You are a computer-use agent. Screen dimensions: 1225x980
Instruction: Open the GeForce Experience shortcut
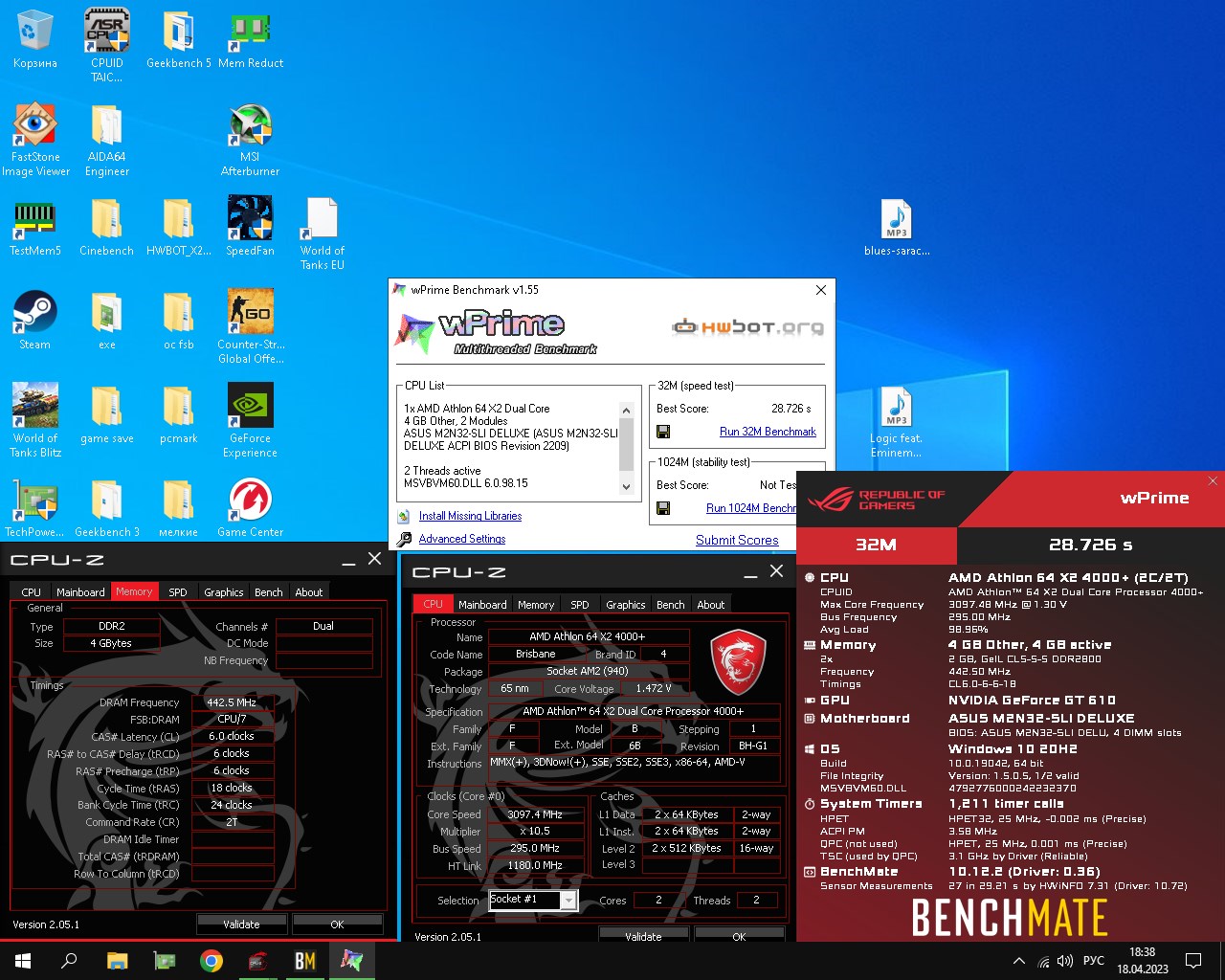(x=251, y=420)
